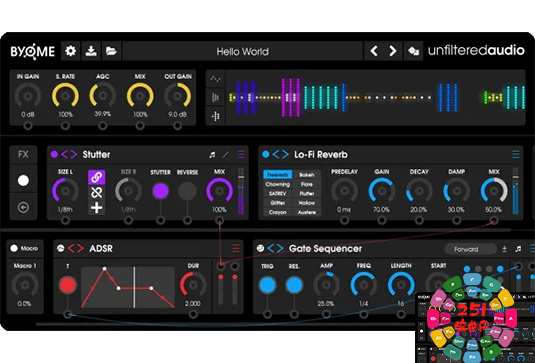Open the BYOME settings gear
Screen dimensions: 535x363
coord(71,51)
